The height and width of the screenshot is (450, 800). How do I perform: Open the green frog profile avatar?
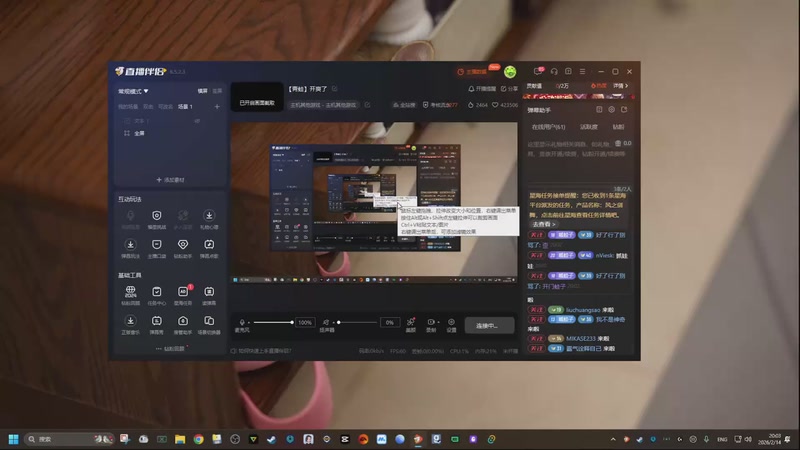(x=510, y=72)
